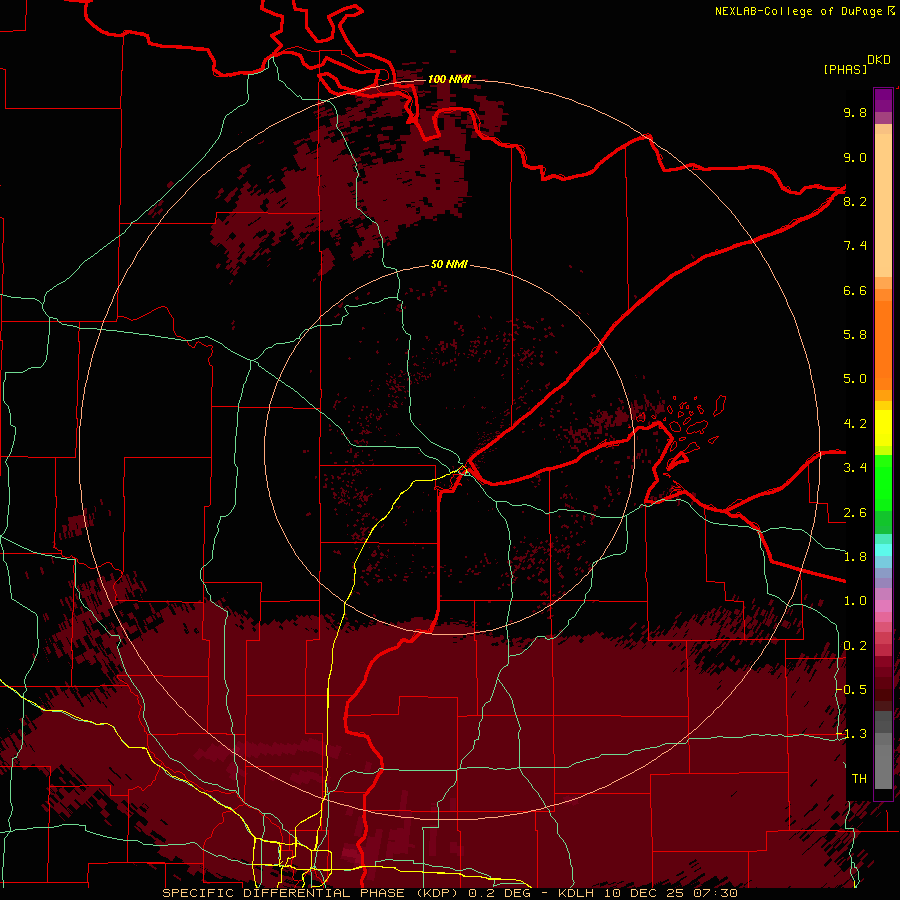Viewport: 900px width, 900px height.
Task: Select the 50 NMI range ring label
Action: (449, 264)
